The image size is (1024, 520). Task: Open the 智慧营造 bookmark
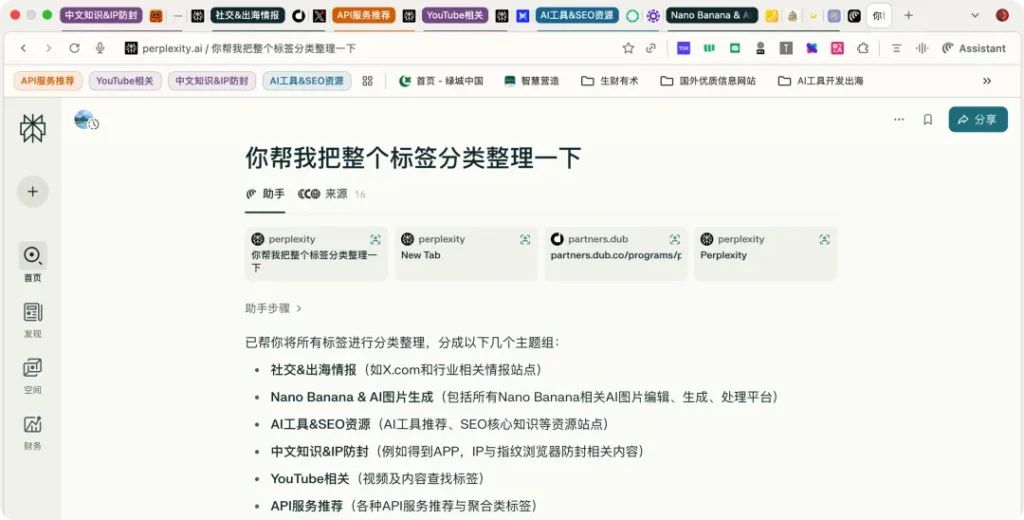tap(531, 81)
